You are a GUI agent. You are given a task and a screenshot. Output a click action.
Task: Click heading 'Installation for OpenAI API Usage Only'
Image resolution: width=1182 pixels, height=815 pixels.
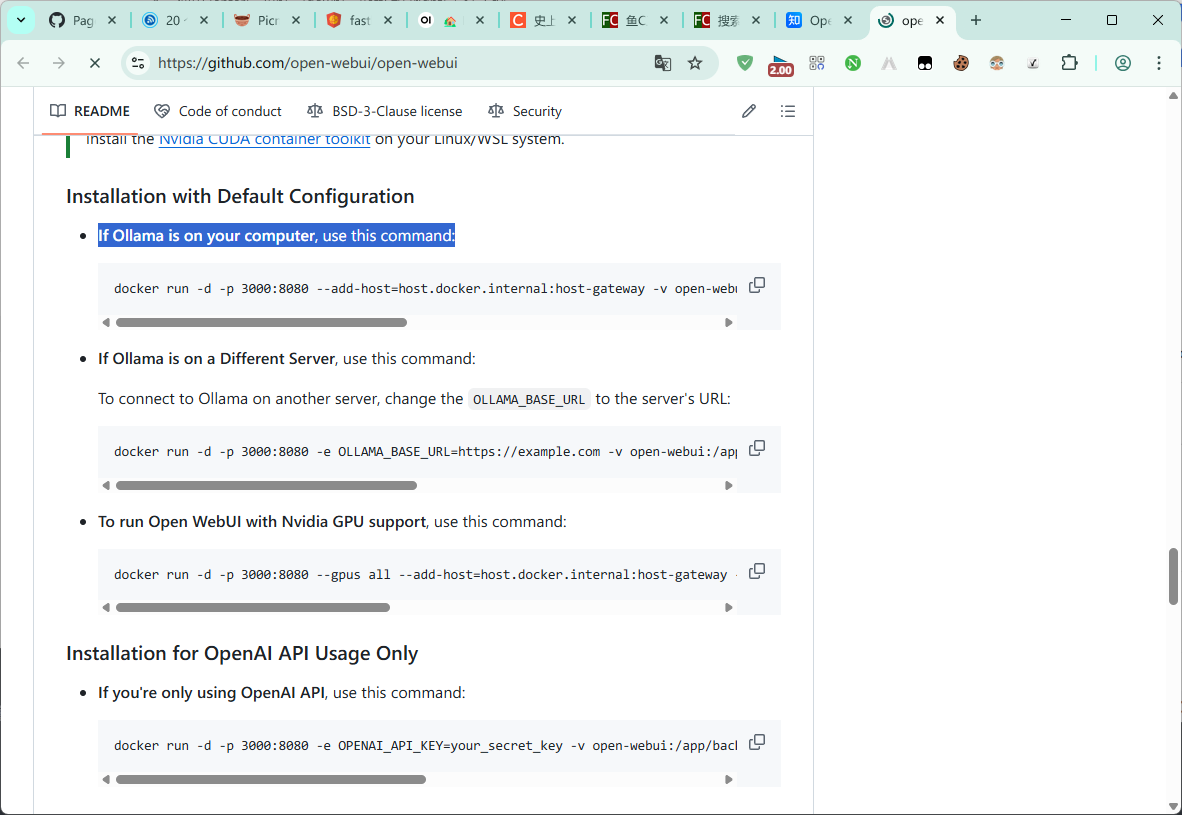click(242, 654)
